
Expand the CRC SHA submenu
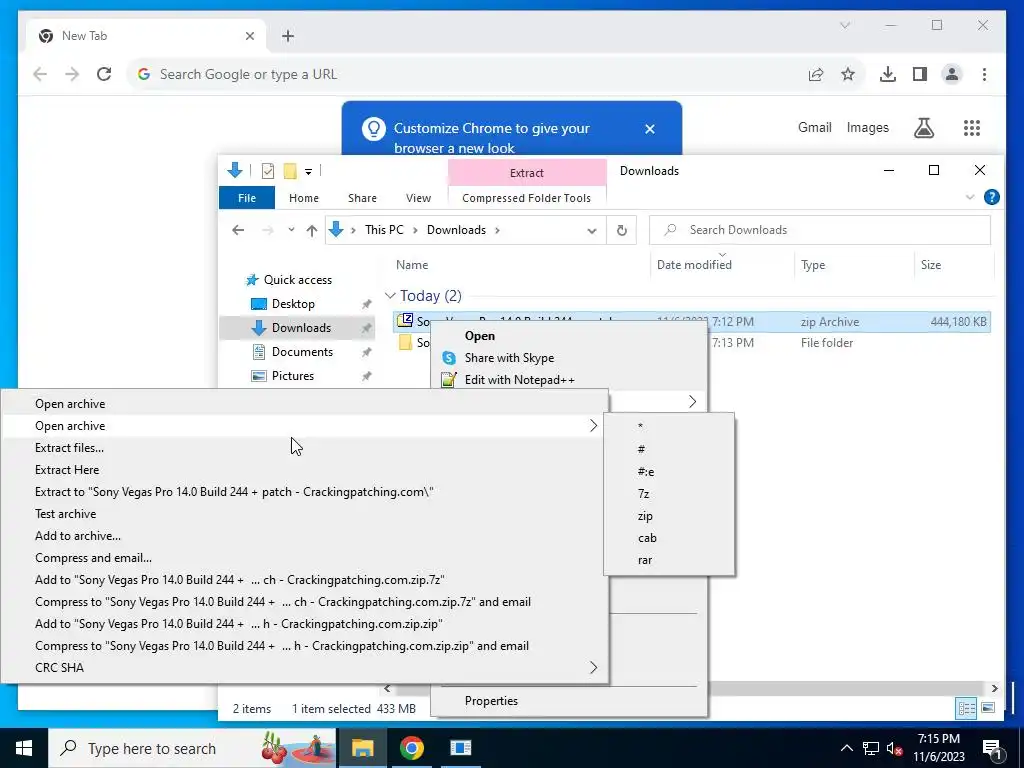coord(304,668)
